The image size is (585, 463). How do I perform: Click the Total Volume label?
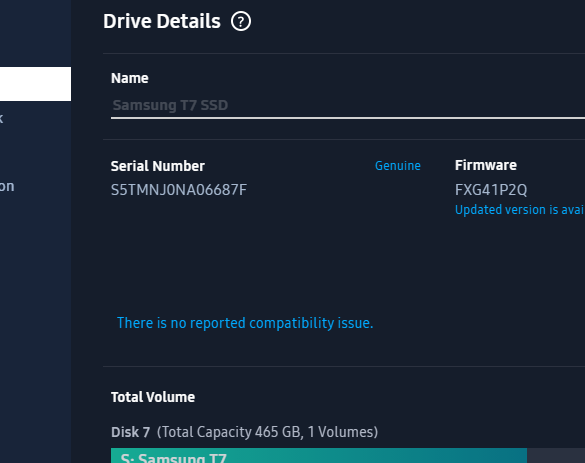(x=153, y=397)
